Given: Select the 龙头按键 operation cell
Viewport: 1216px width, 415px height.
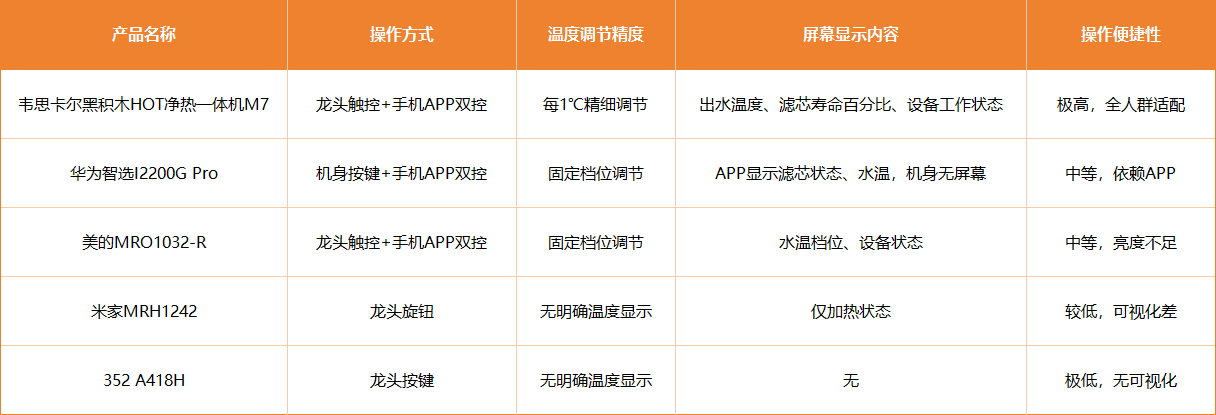Looking at the screenshot, I should point(401,380).
